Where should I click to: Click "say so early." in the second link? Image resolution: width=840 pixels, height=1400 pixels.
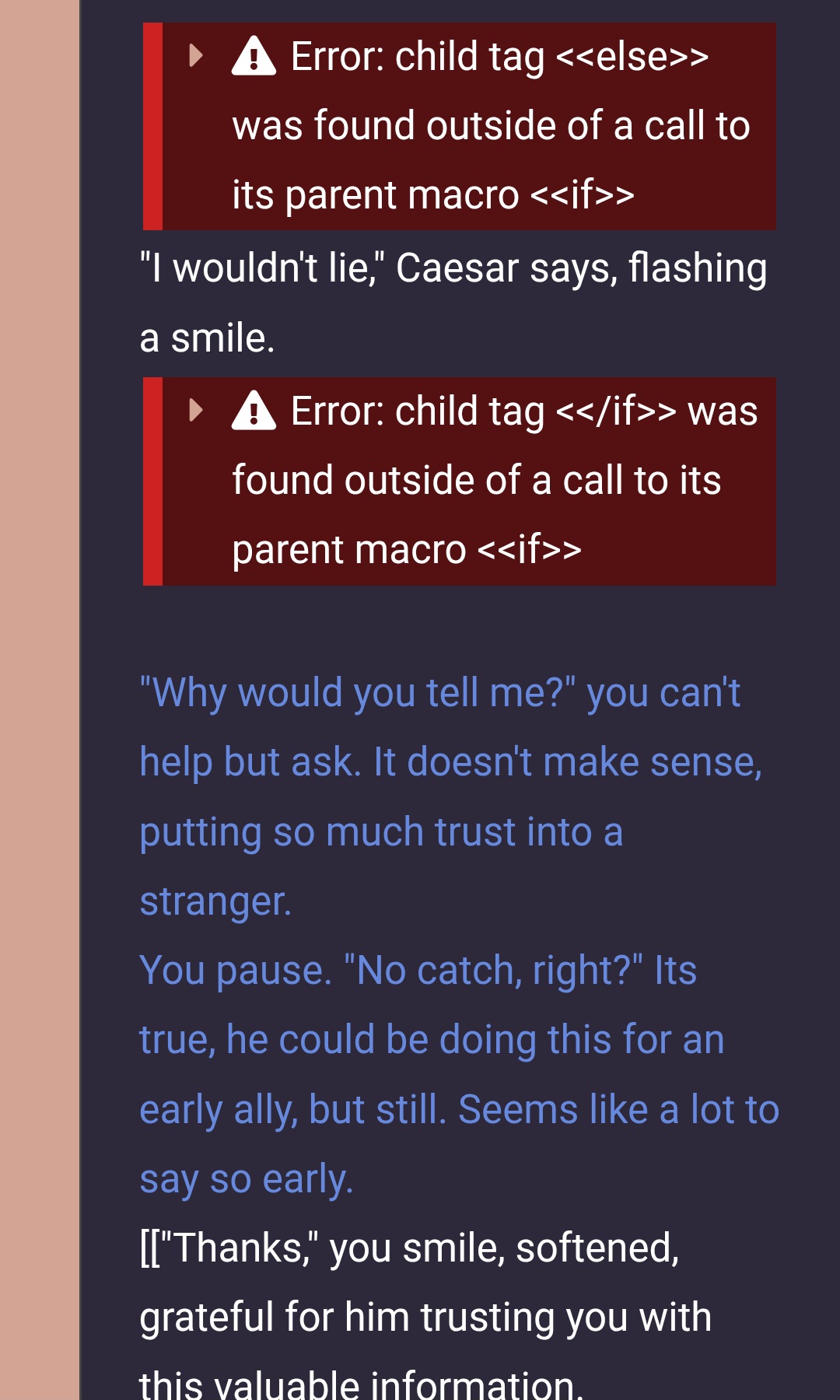[246, 1179]
